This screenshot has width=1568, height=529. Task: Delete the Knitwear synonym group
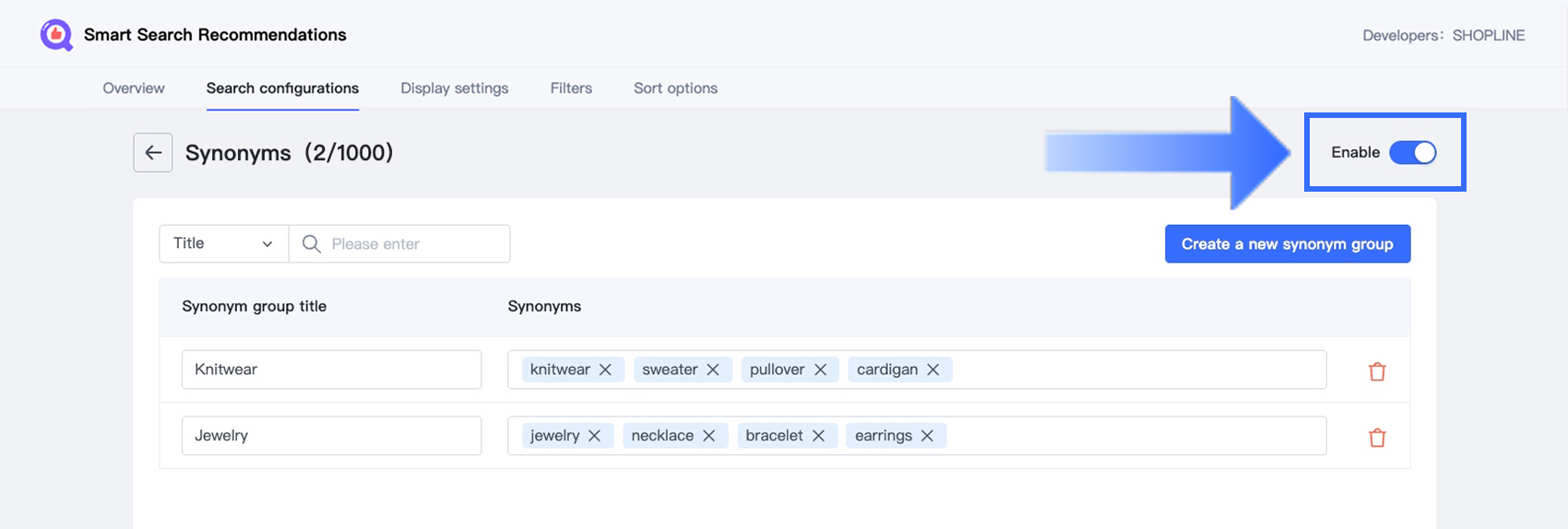(x=1377, y=371)
